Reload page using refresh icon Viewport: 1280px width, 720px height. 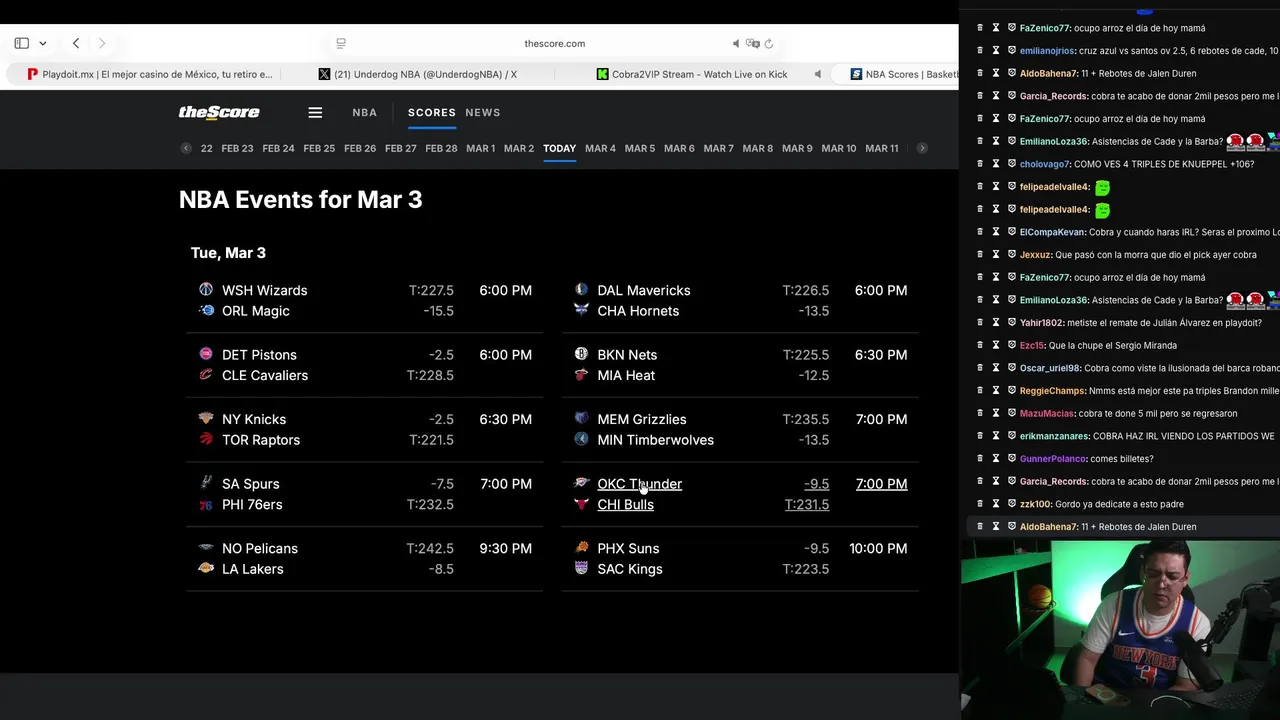769,43
